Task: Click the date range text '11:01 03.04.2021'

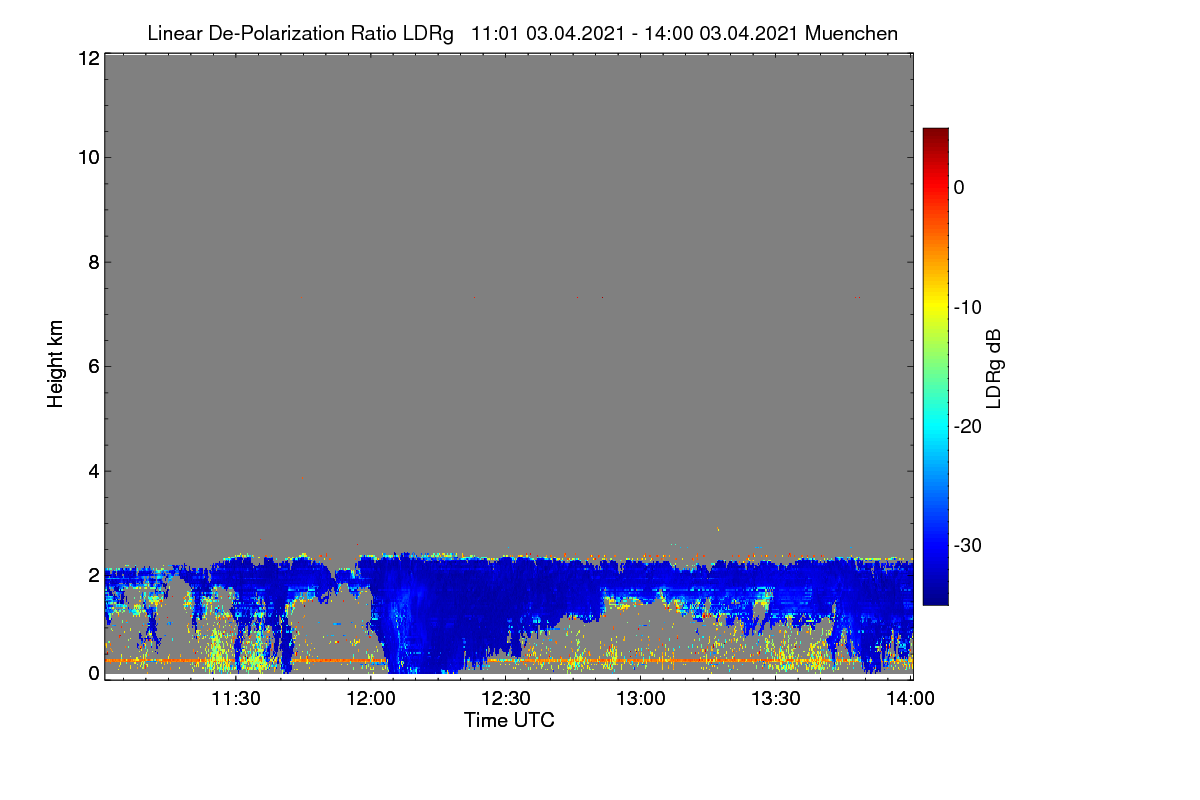Action: 546,33
